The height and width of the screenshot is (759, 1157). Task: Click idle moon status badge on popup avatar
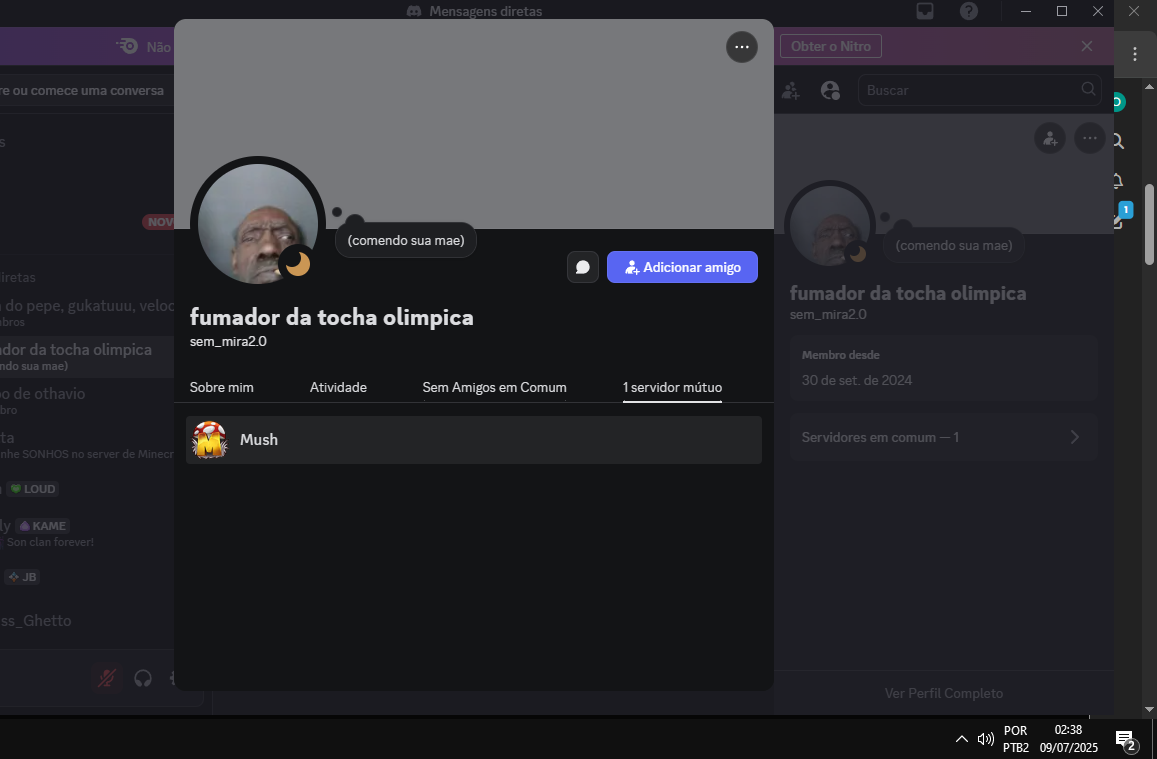click(297, 263)
